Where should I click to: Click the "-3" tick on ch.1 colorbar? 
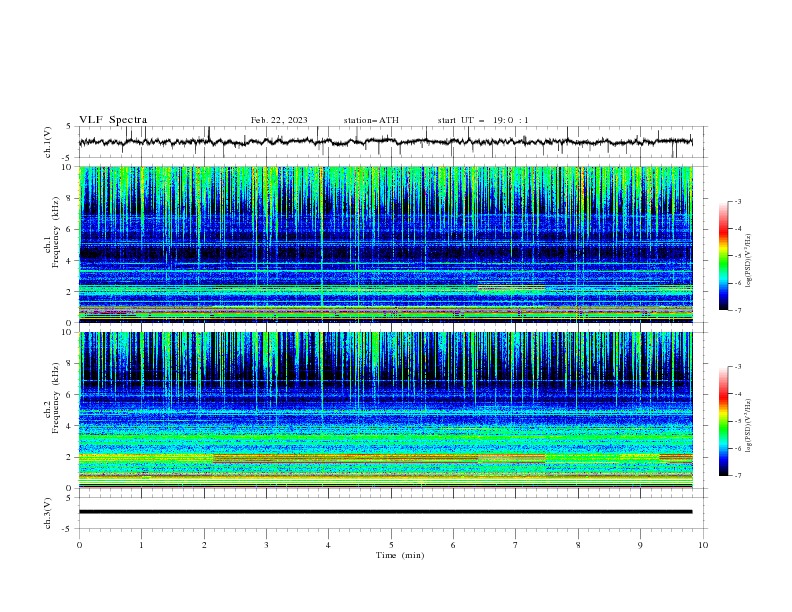pos(737,201)
